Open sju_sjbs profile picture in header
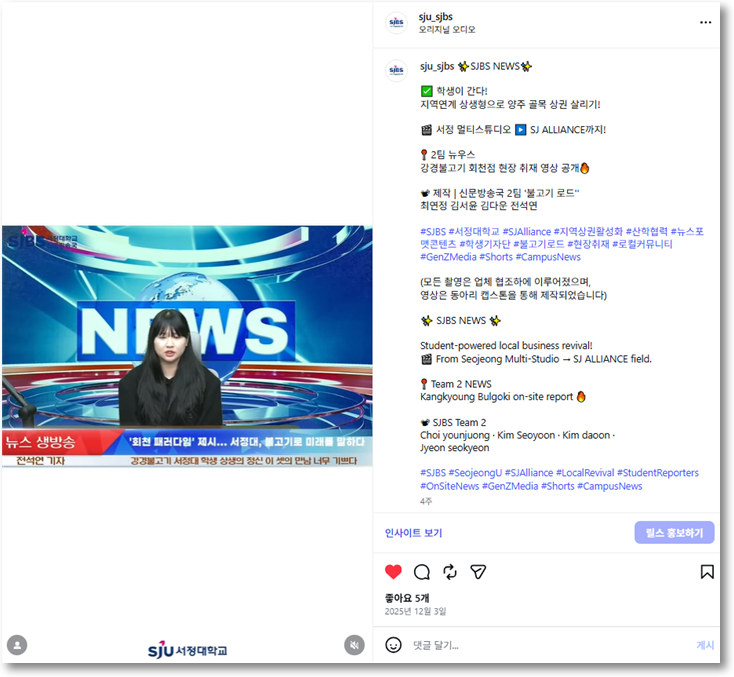 pyautogui.click(x=396, y=22)
